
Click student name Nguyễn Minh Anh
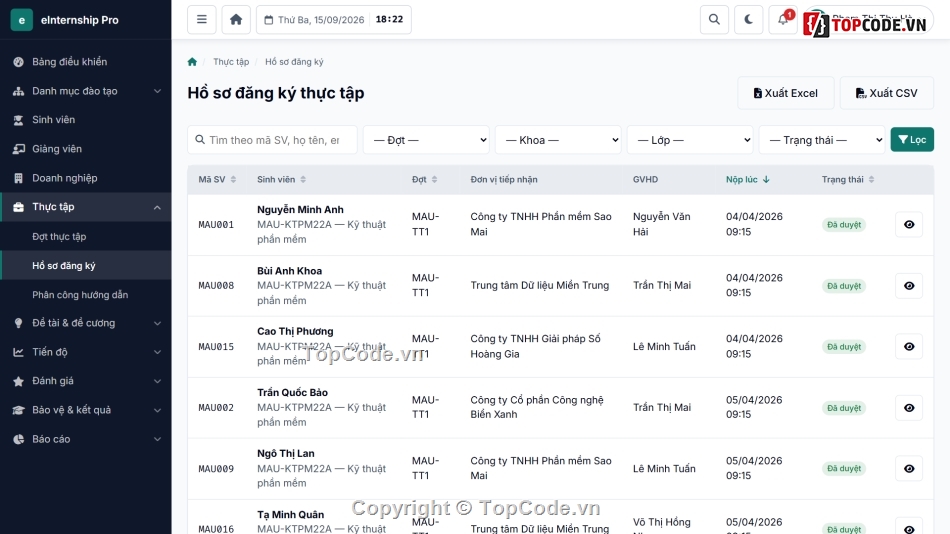coord(300,210)
